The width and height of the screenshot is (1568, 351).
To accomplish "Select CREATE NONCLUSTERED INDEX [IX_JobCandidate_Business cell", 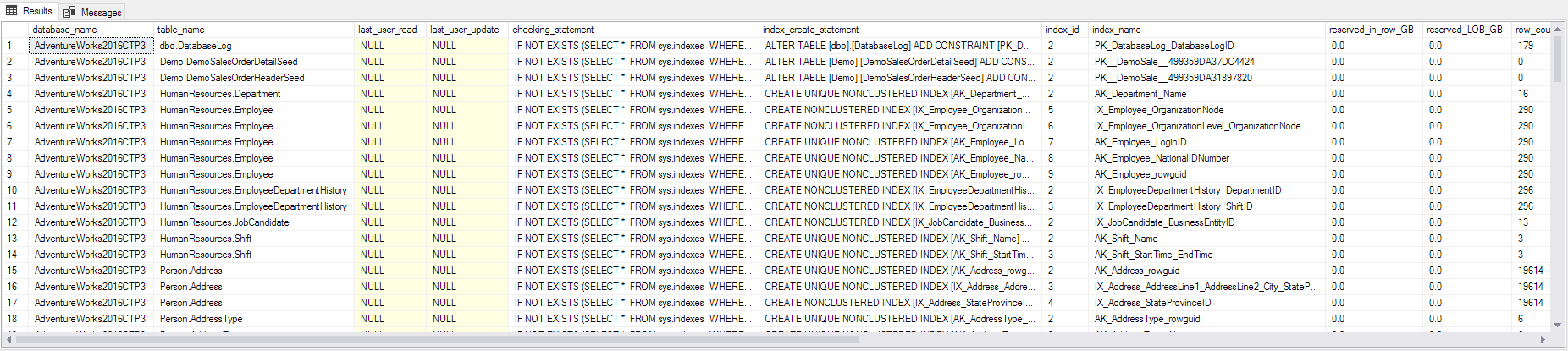I will (901, 222).
